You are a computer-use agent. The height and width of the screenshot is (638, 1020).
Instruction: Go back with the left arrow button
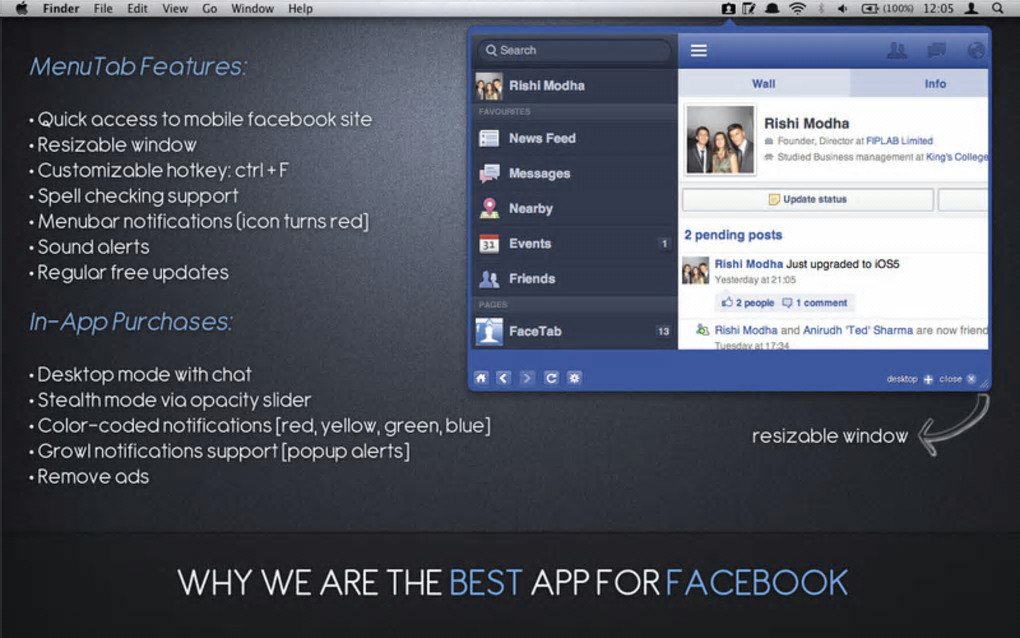click(503, 378)
